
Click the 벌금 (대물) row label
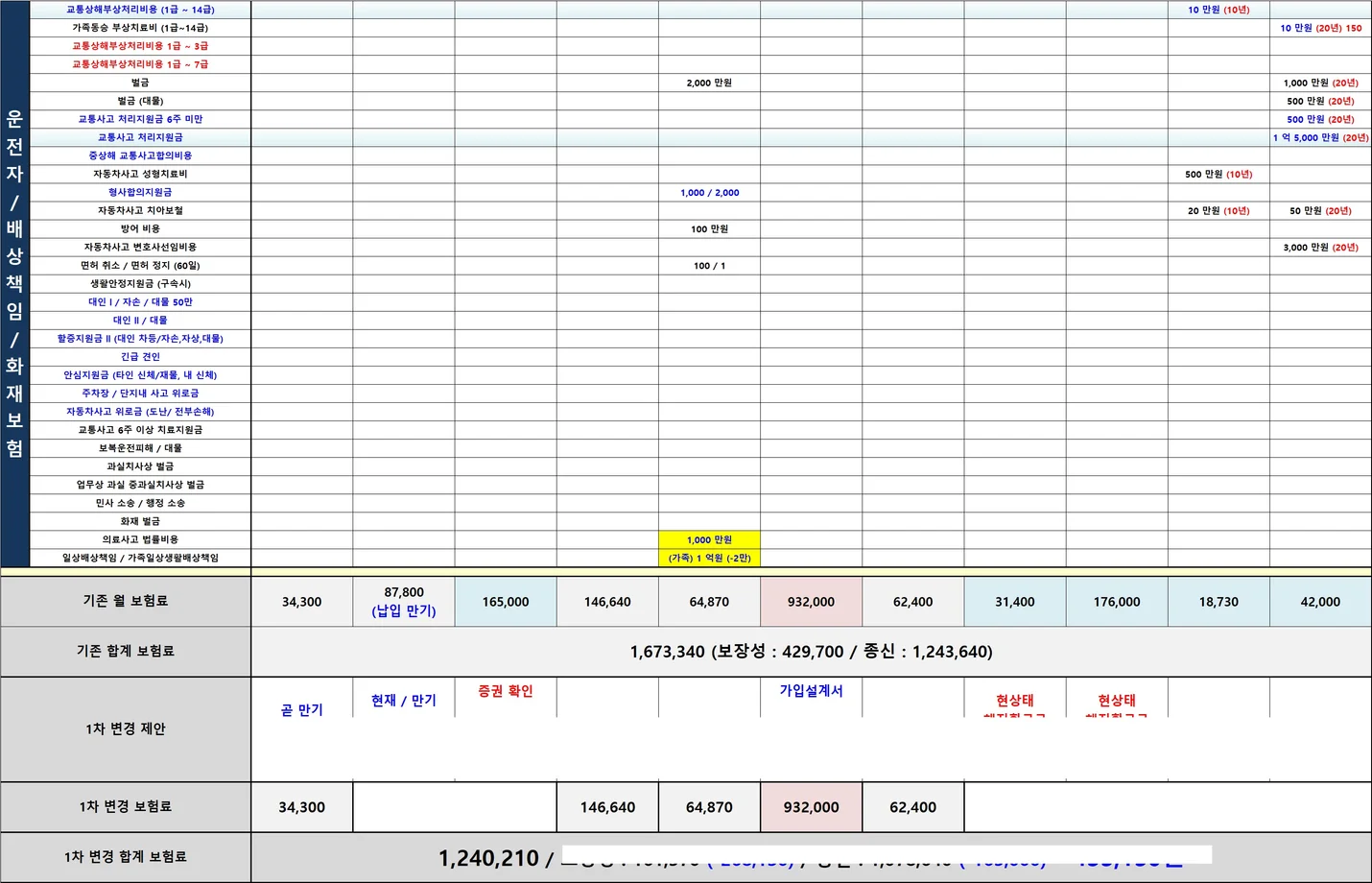click(140, 101)
